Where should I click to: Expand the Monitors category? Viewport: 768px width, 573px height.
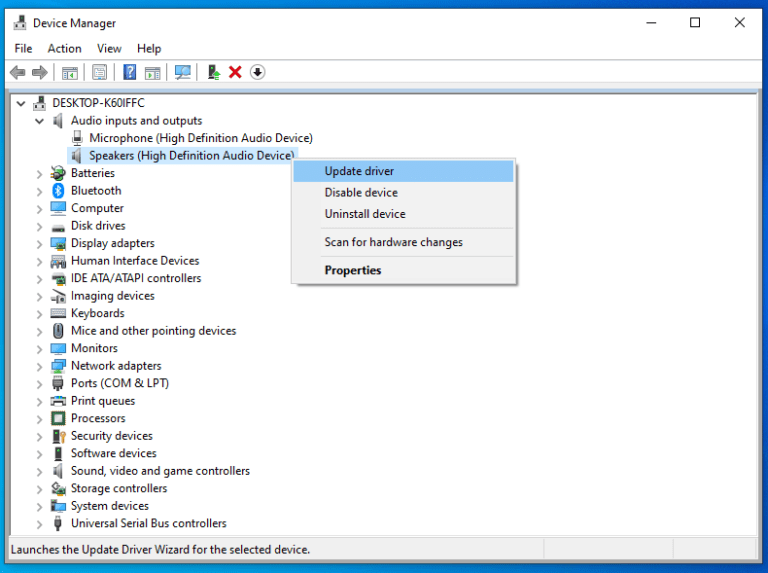(40, 349)
